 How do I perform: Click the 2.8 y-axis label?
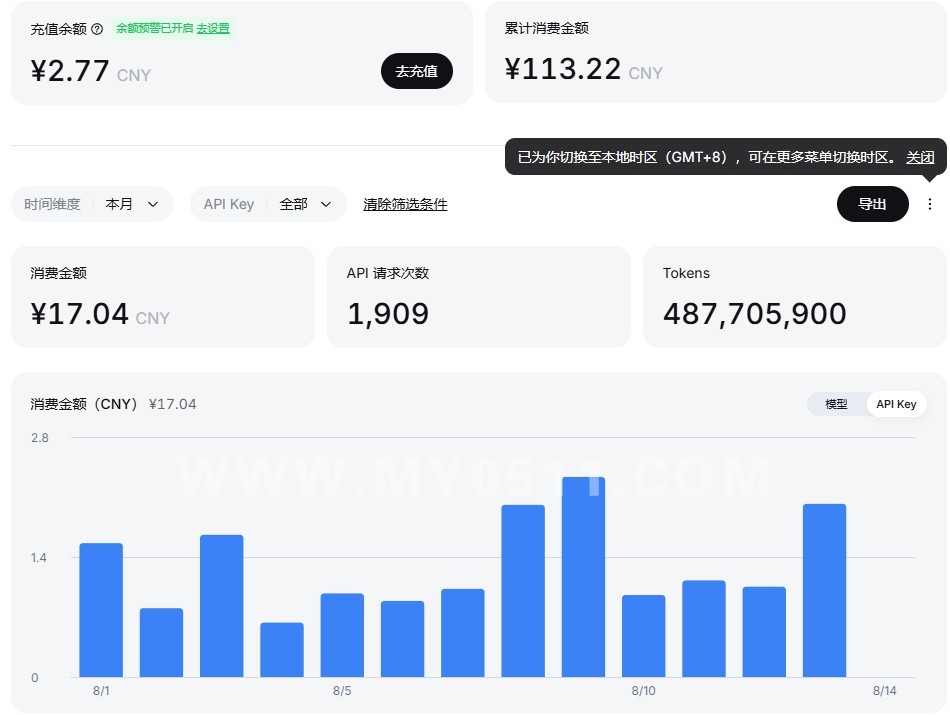click(x=39, y=438)
